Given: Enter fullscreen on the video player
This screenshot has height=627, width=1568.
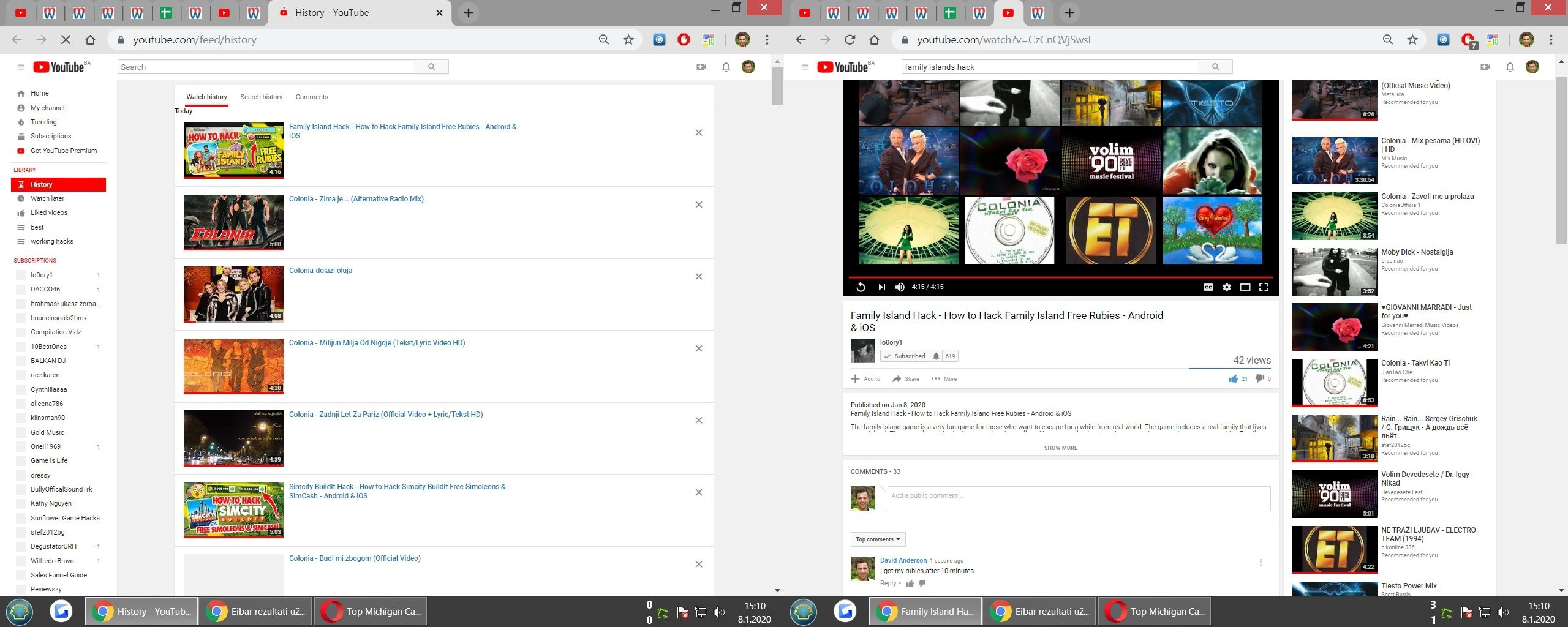Looking at the screenshot, I should click(1264, 287).
